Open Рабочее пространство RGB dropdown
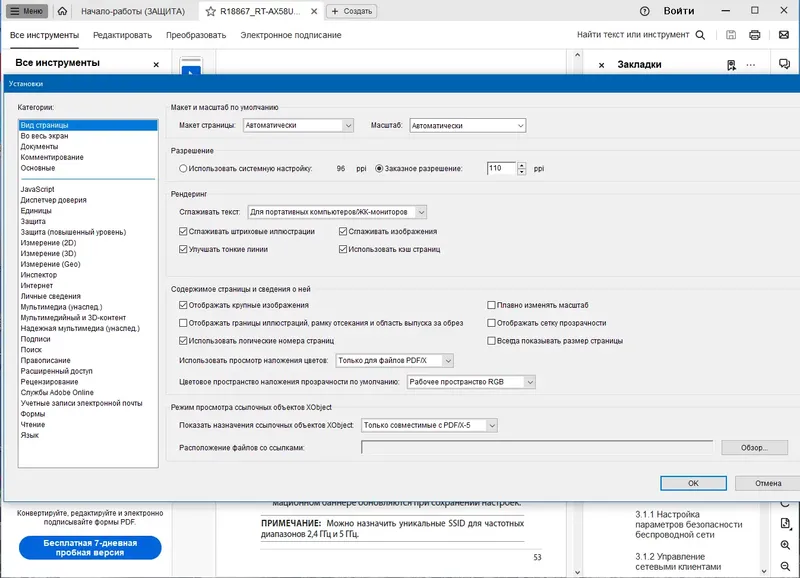The width and height of the screenshot is (800, 578). coord(471,382)
